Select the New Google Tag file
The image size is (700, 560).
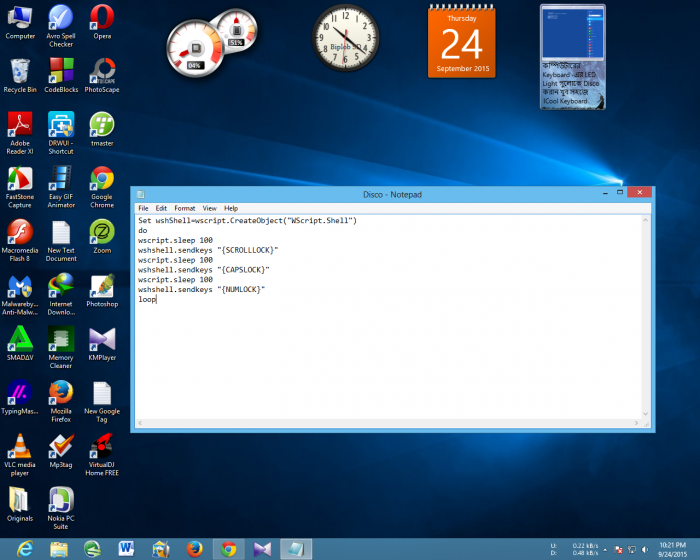pyautogui.click(x=102, y=401)
